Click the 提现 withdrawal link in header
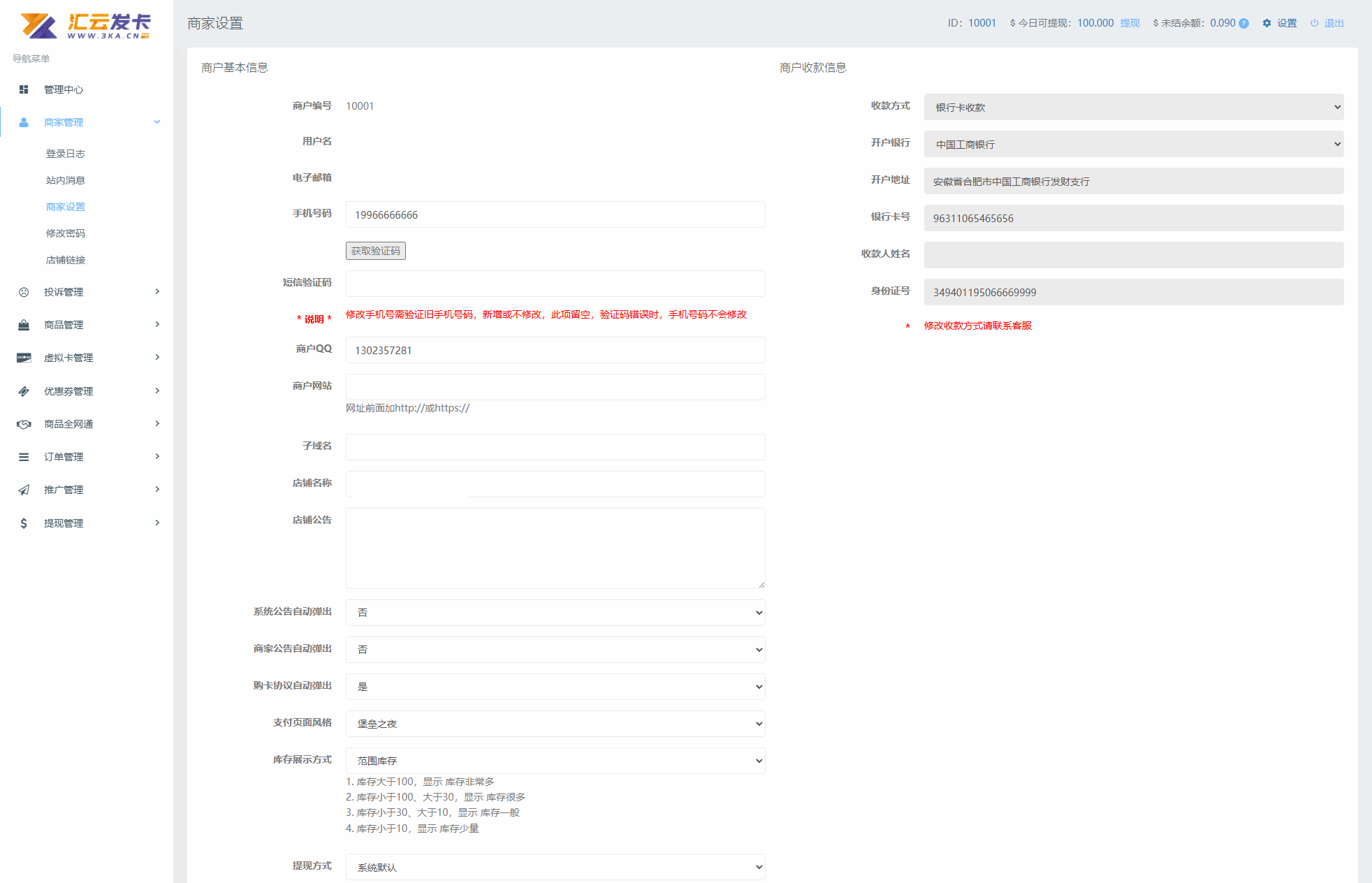The image size is (1372, 883). pos(1129,22)
